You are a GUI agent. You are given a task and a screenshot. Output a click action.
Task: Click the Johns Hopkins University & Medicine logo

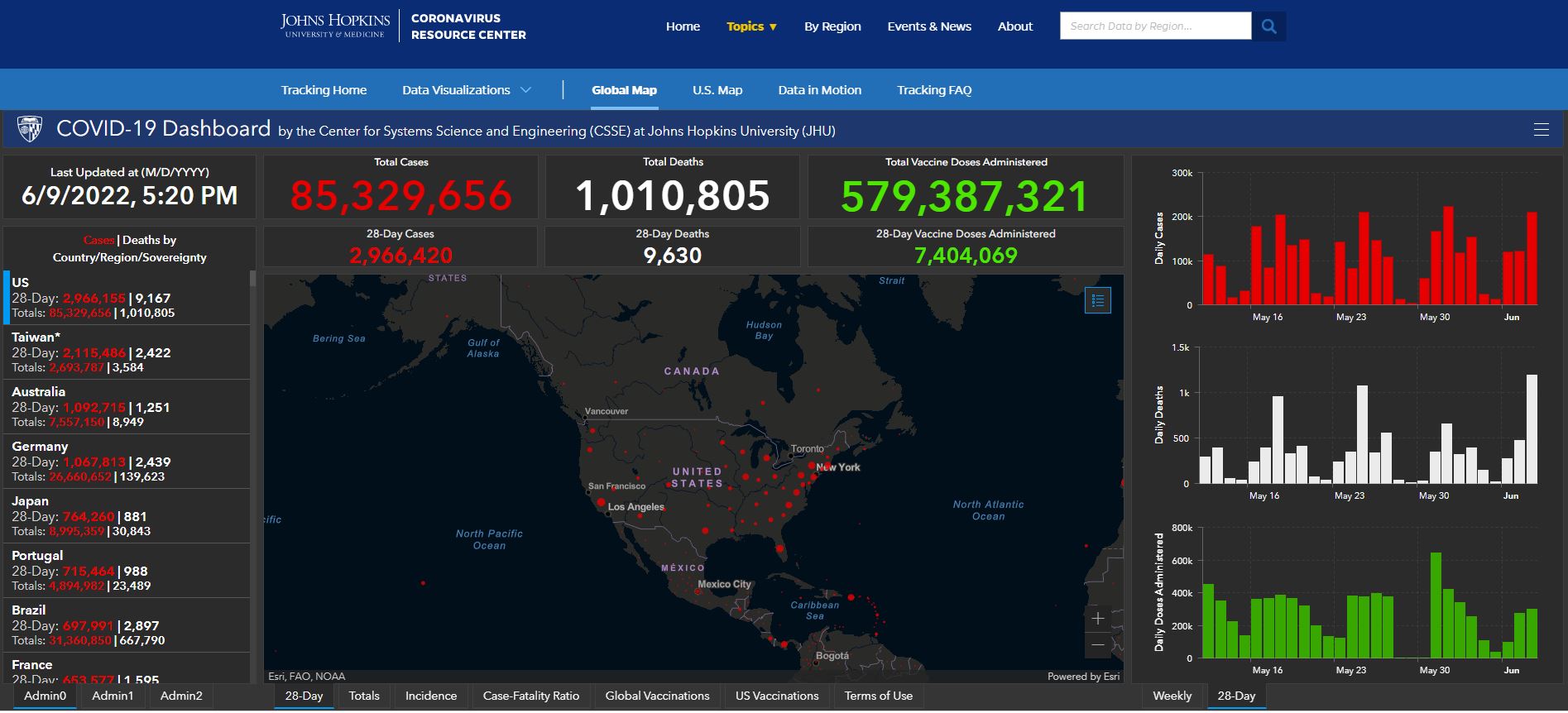[335, 26]
